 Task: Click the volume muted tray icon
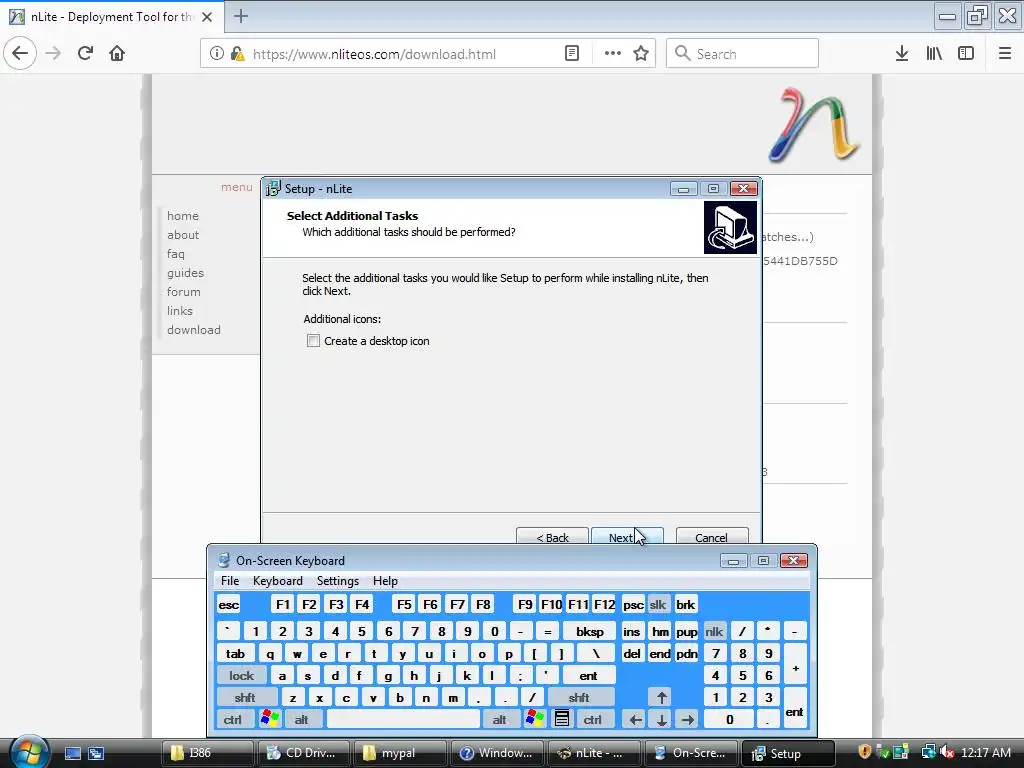tap(946, 752)
